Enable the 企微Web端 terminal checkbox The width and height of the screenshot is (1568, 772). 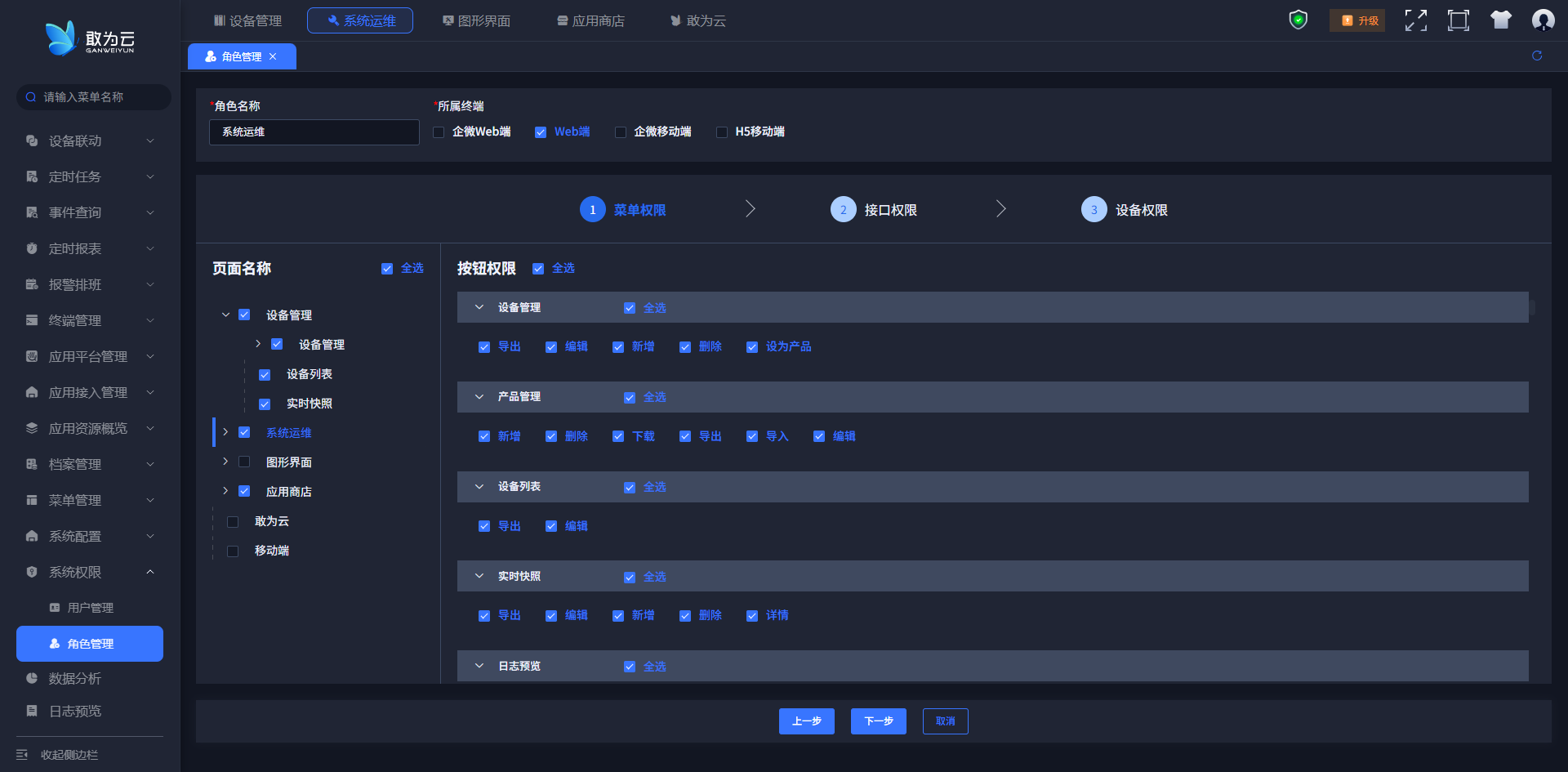(439, 132)
